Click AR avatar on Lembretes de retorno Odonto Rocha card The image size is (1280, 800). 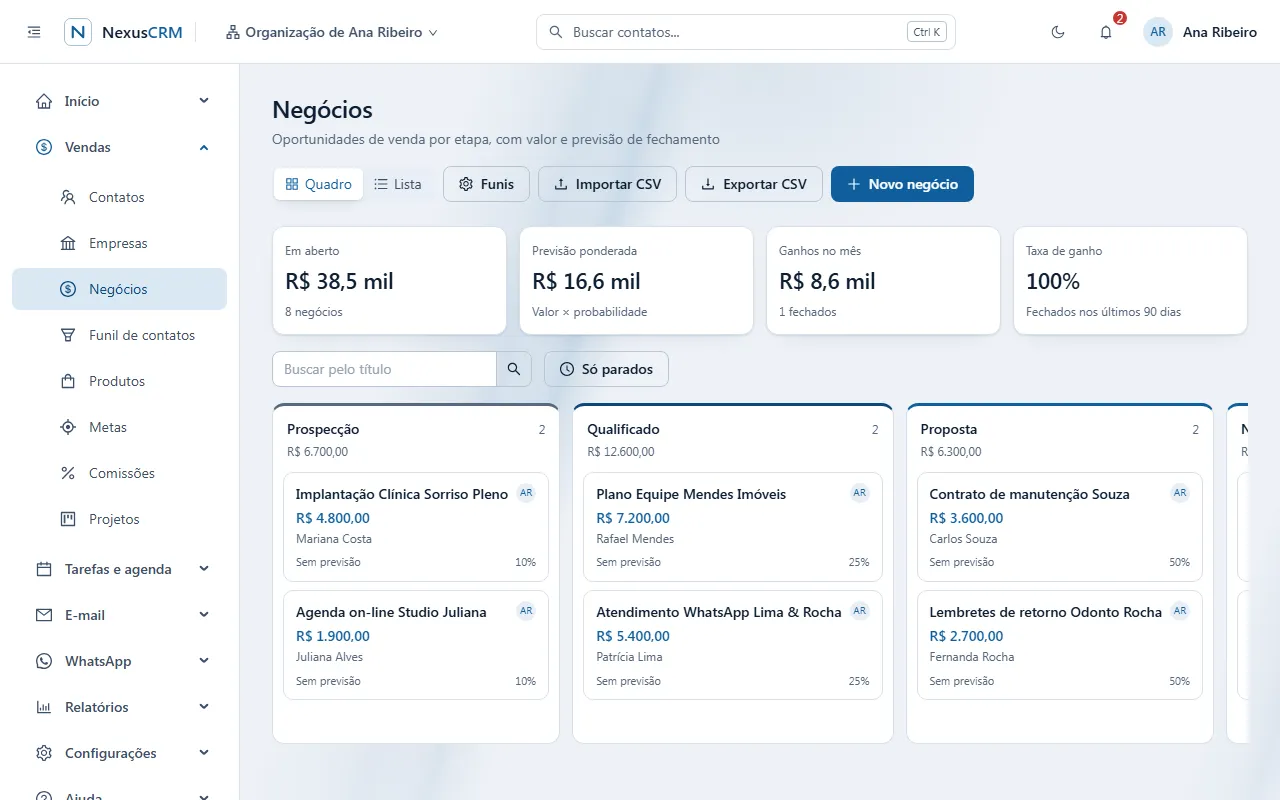(1180, 611)
